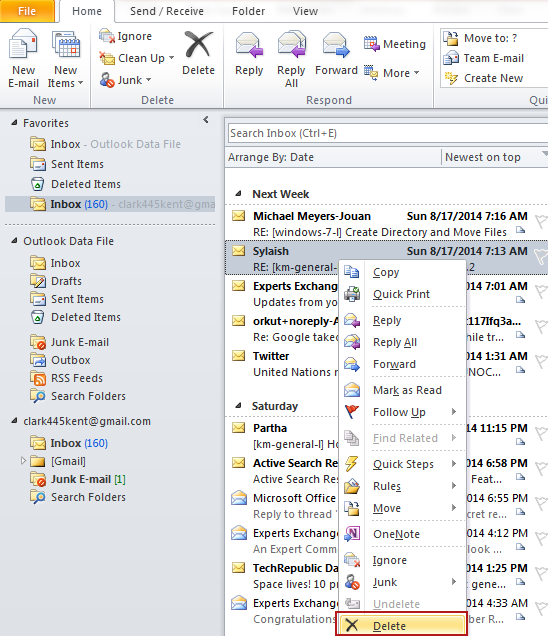This screenshot has width=548, height=636.
Task: Click the Create New quick step
Action: click(484, 78)
